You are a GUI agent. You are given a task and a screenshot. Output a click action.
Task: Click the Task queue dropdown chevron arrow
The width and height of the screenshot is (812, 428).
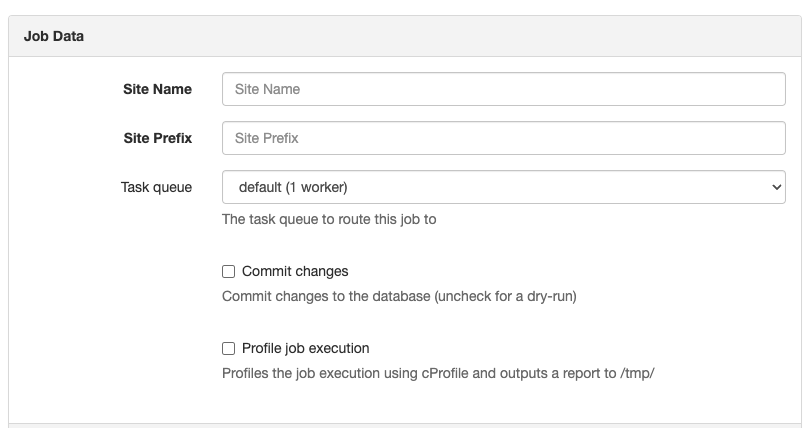776,187
